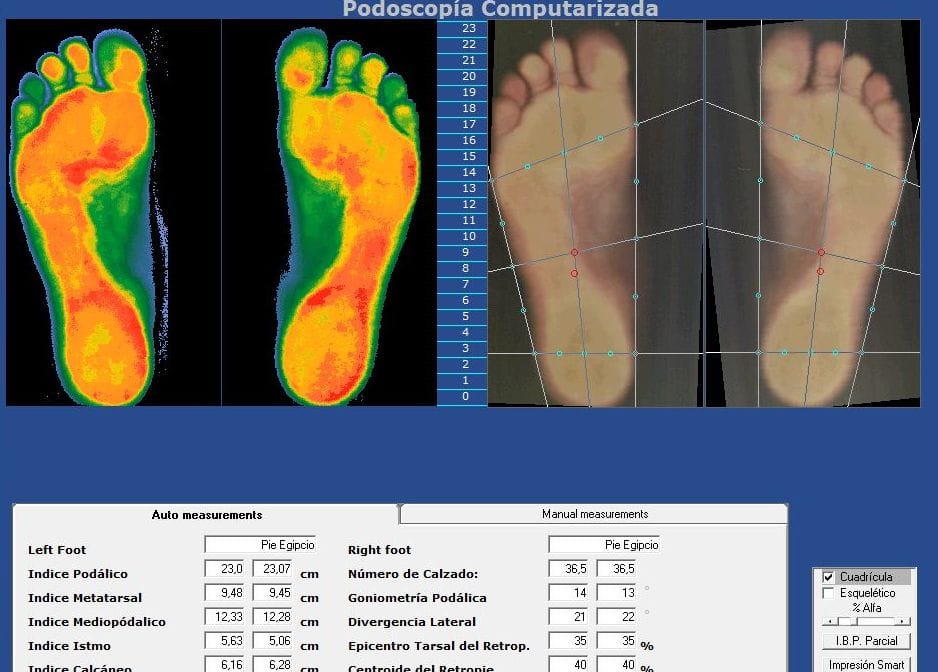Click the Left Foot type field

[x=260, y=545]
